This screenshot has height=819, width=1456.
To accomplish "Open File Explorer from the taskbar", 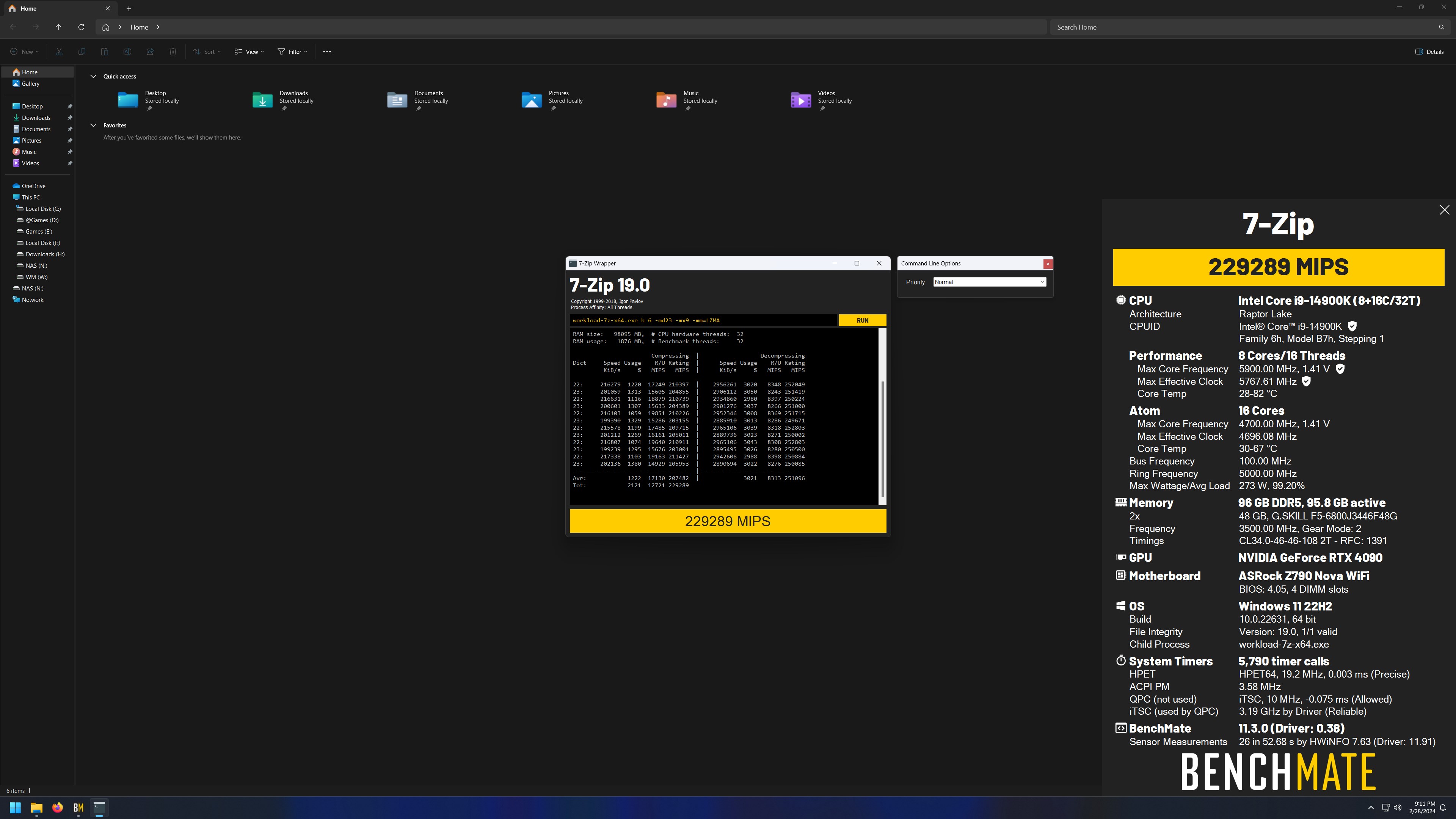I will coord(36,807).
